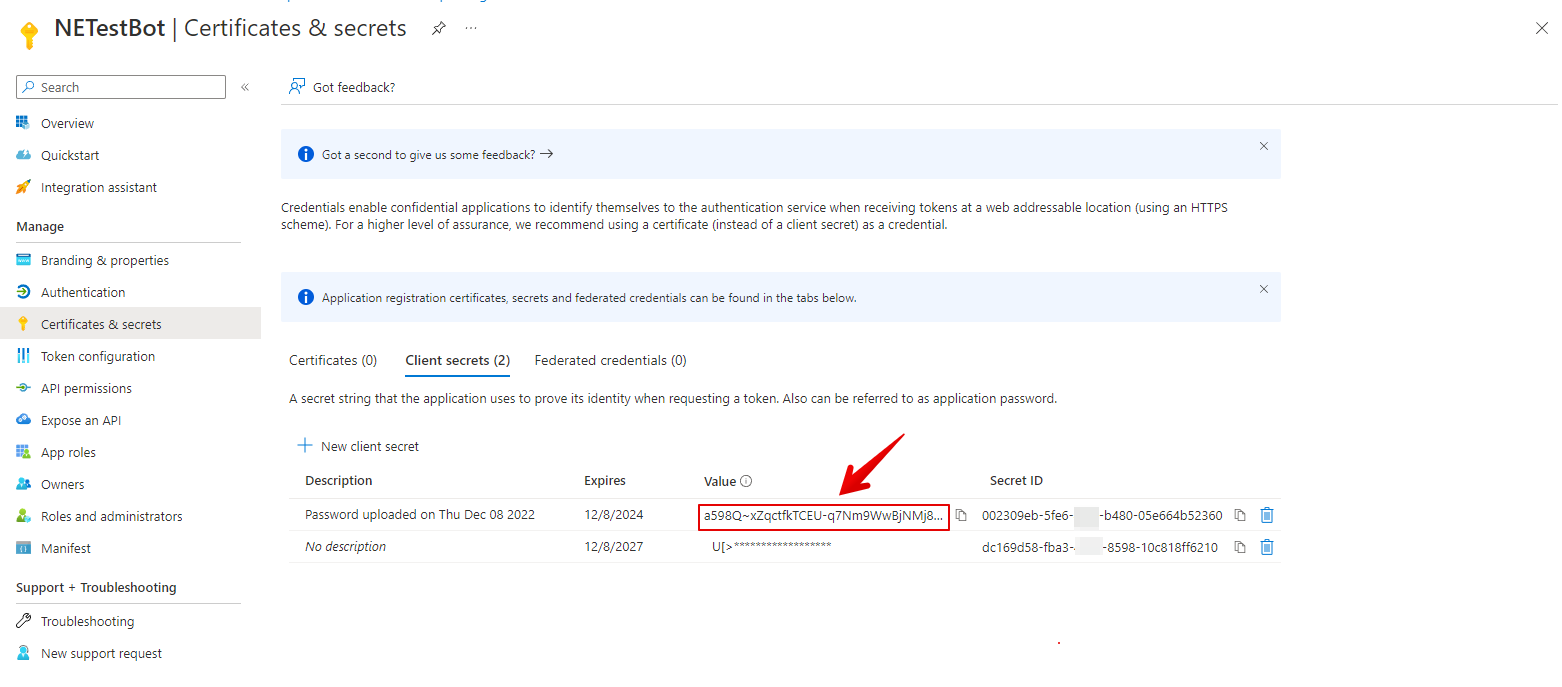Image resolution: width=1562 pixels, height=687 pixels.
Task: Open the Owners page
Action: pos(63,484)
